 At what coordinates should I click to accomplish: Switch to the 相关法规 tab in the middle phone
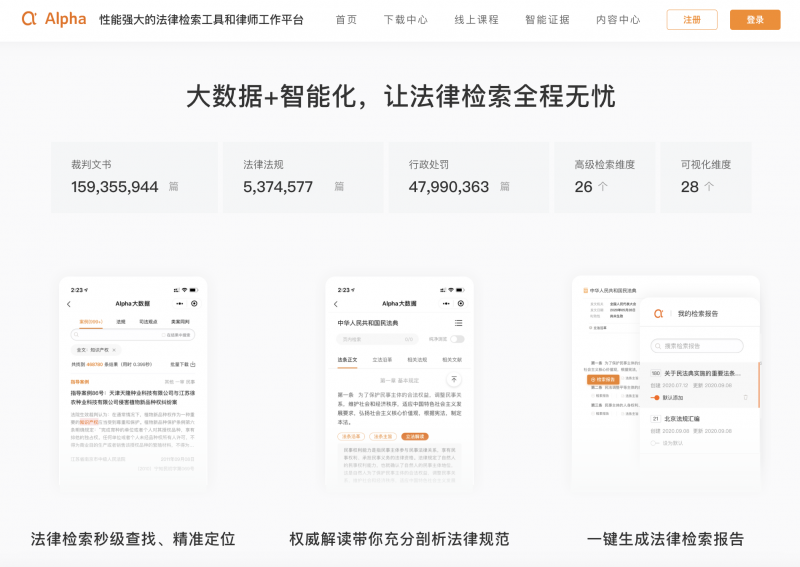click(x=416, y=359)
